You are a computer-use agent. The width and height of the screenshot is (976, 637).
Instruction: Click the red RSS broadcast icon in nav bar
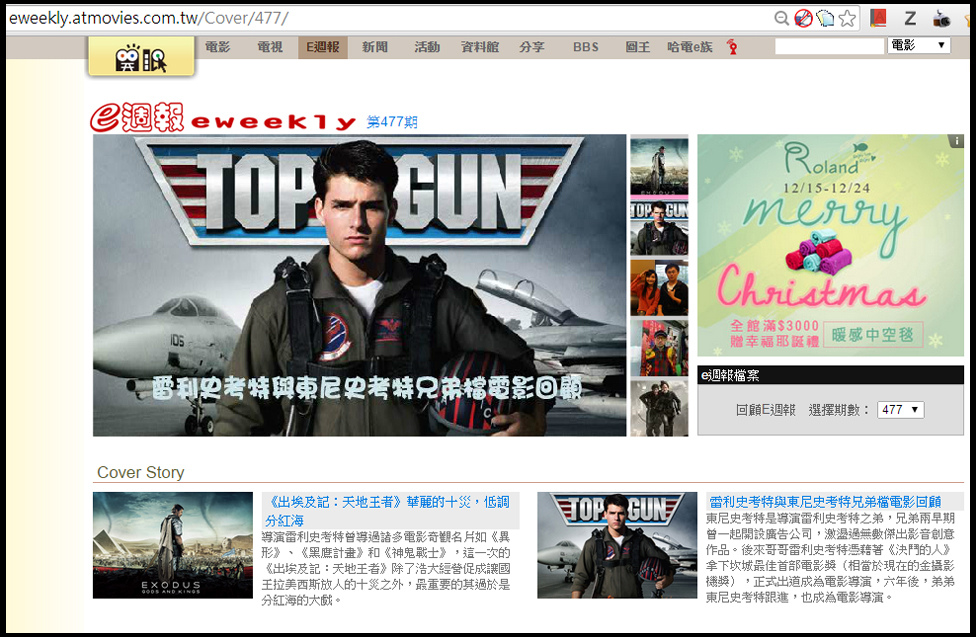point(732,47)
